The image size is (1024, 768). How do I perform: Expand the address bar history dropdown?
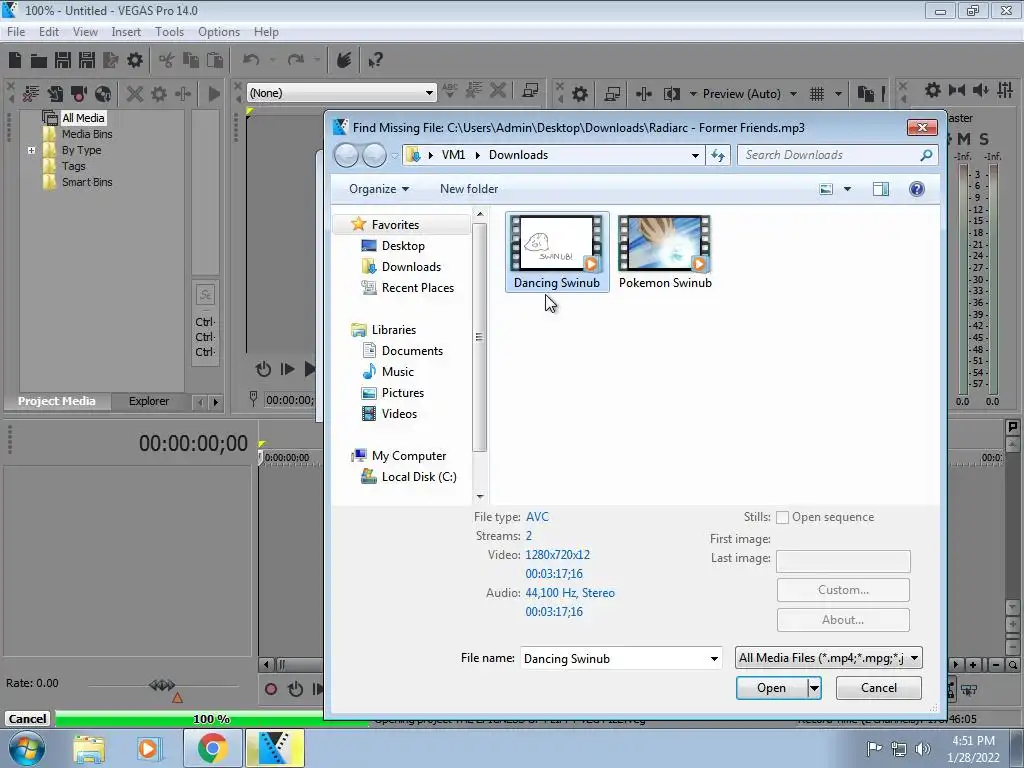[x=696, y=155]
